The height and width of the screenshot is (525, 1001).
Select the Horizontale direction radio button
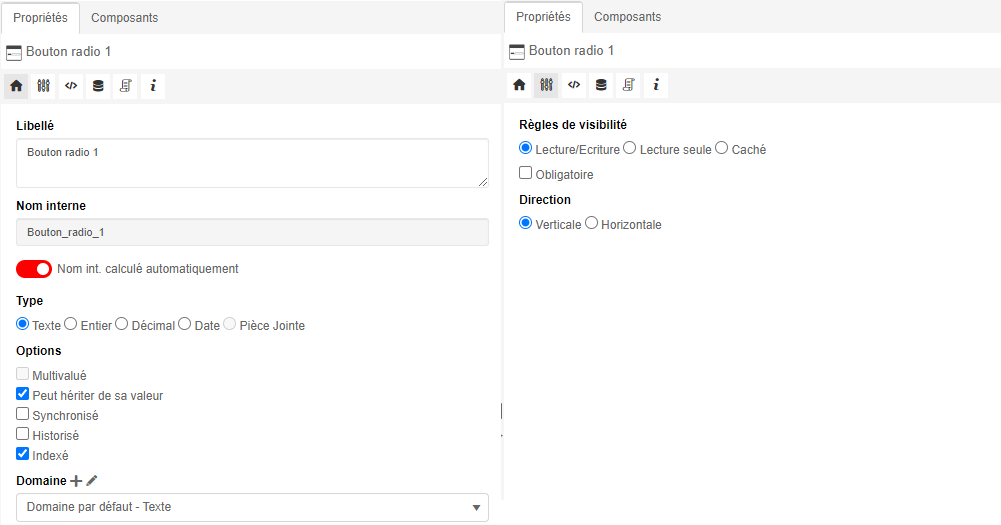pyautogui.click(x=591, y=223)
